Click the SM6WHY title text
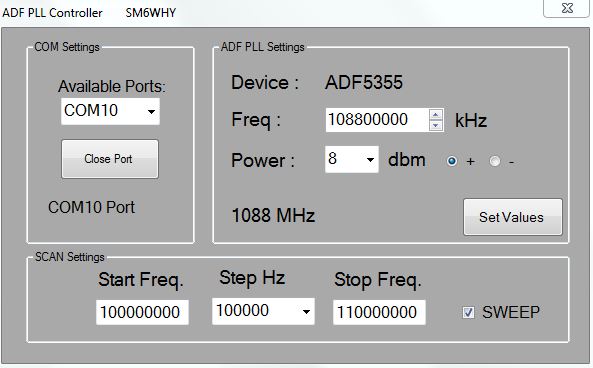Viewport: 593px width, 368px height. point(151,13)
